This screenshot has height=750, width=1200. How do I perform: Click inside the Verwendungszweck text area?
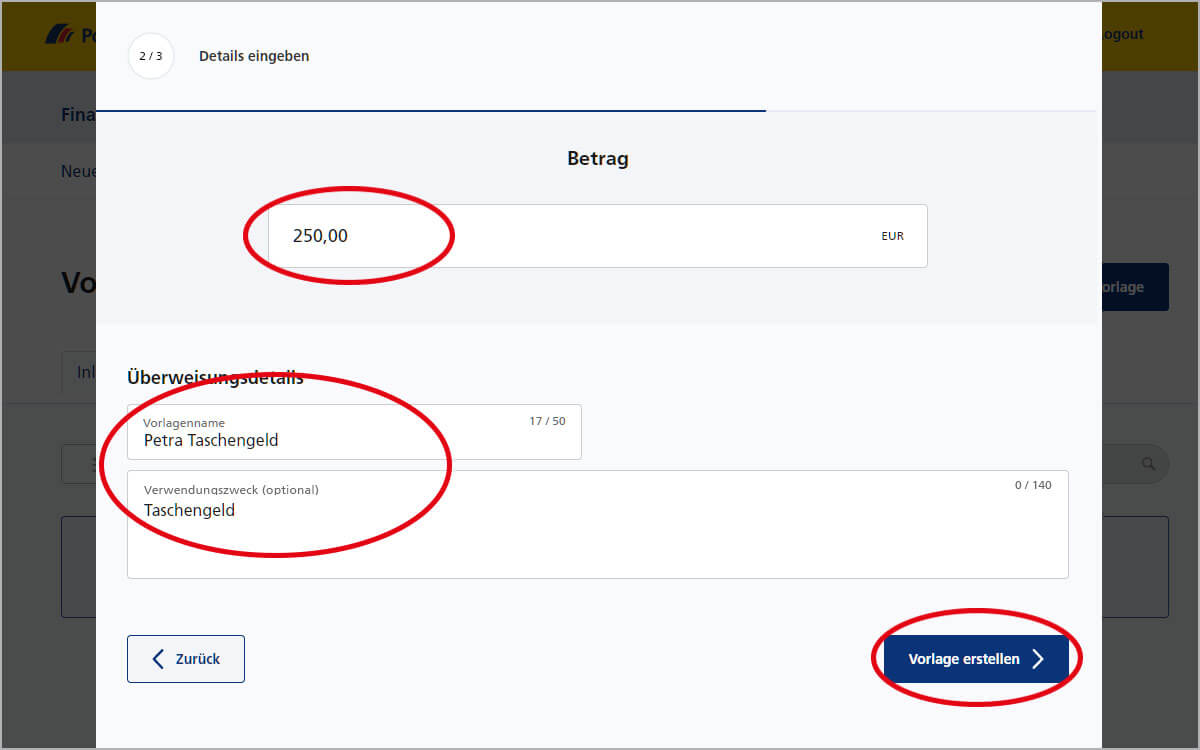coord(598,524)
